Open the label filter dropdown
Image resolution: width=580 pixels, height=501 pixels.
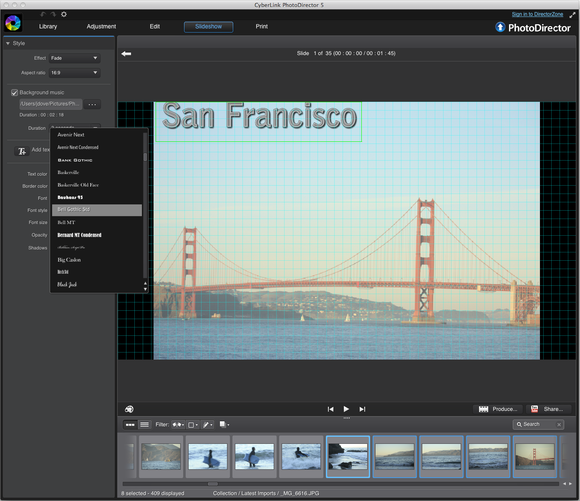[x=193, y=424]
